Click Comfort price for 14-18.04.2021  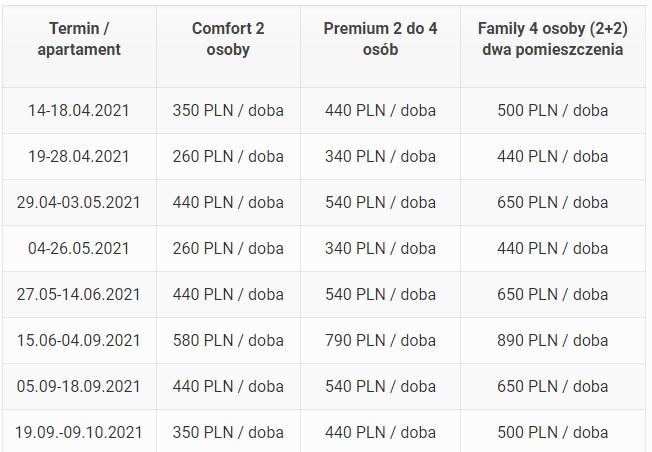tap(228, 111)
